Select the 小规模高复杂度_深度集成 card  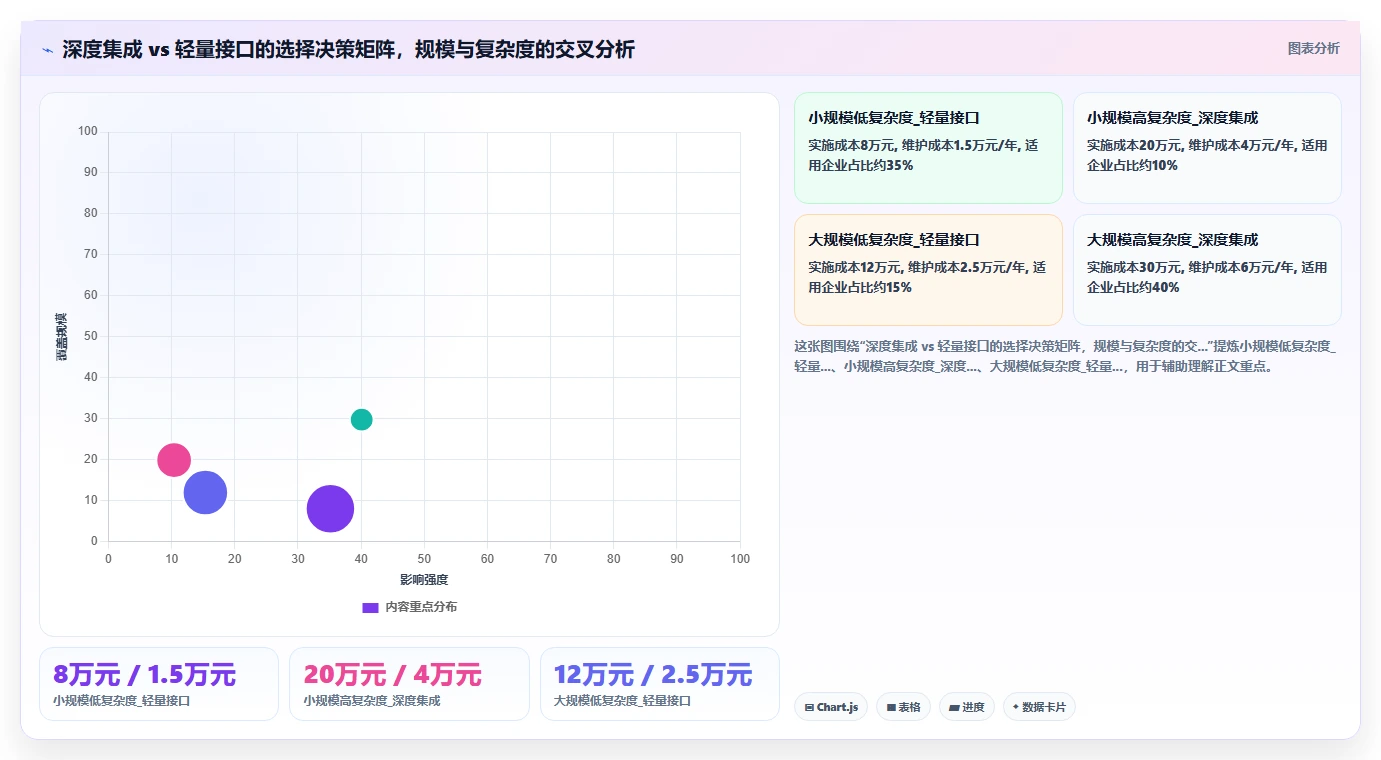click(1207, 148)
